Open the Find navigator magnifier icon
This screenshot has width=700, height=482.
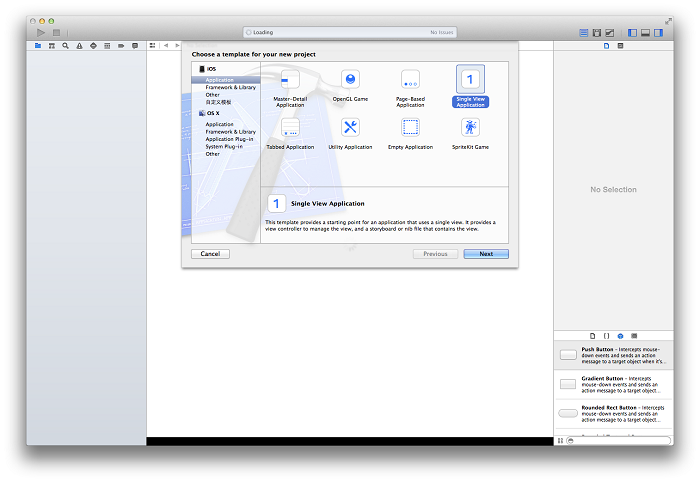coord(66,46)
